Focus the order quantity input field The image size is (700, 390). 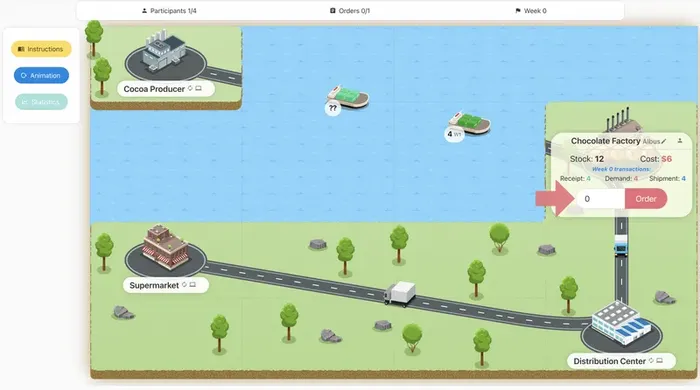pos(600,199)
